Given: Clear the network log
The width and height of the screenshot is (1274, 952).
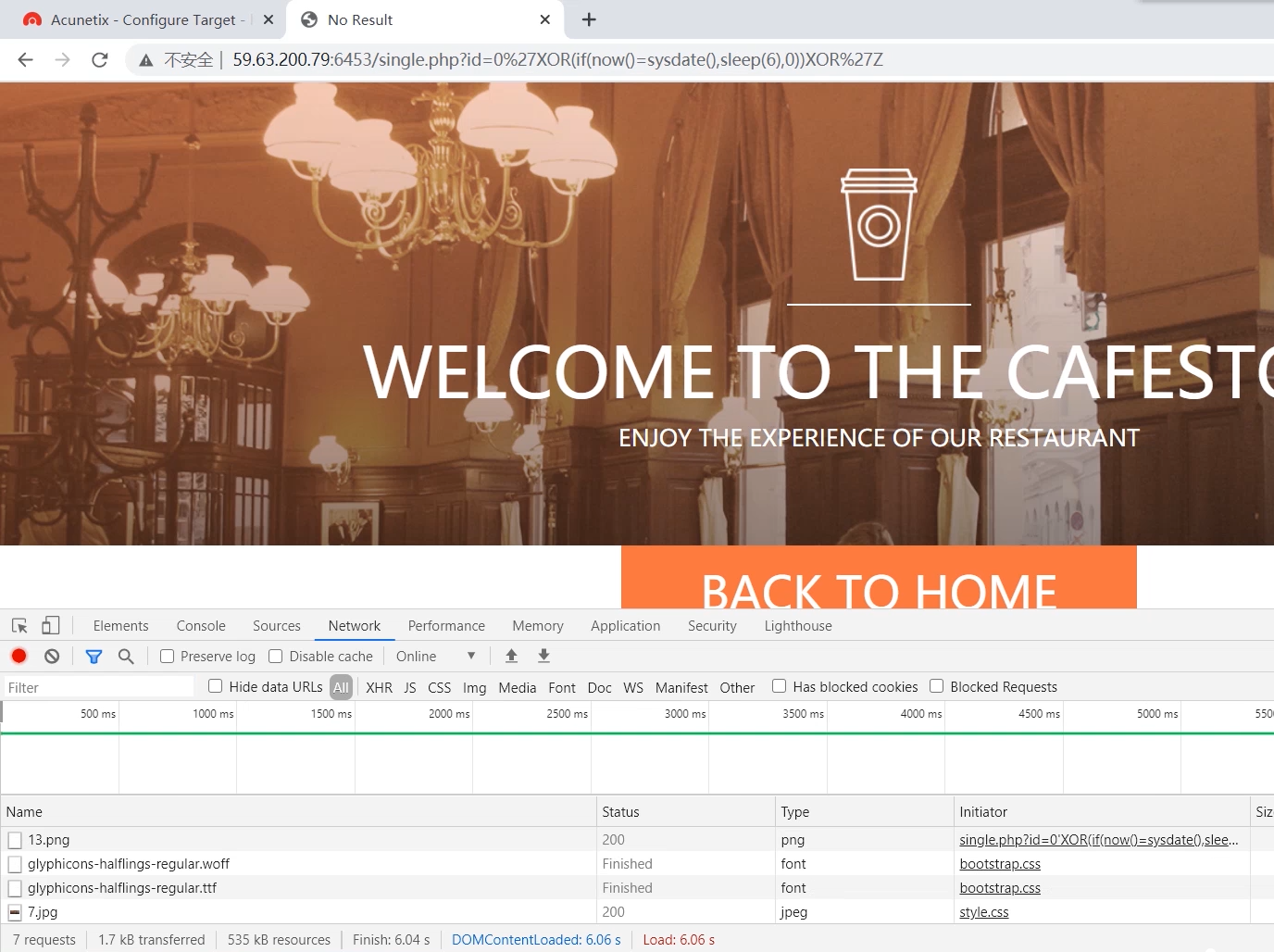Looking at the screenshot, I should [x=52, y=656].
